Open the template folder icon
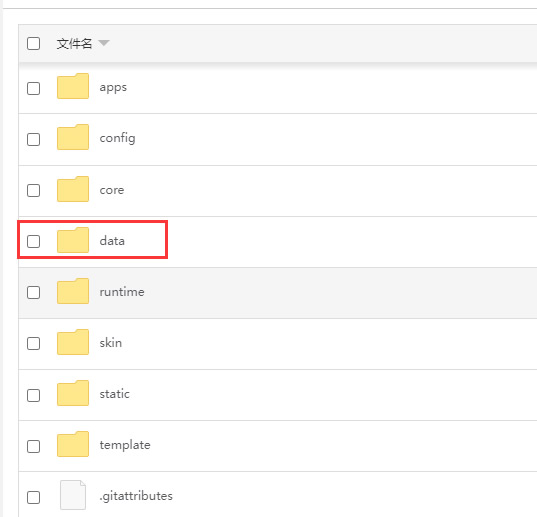The image size is (537, 517). [73, 444]
